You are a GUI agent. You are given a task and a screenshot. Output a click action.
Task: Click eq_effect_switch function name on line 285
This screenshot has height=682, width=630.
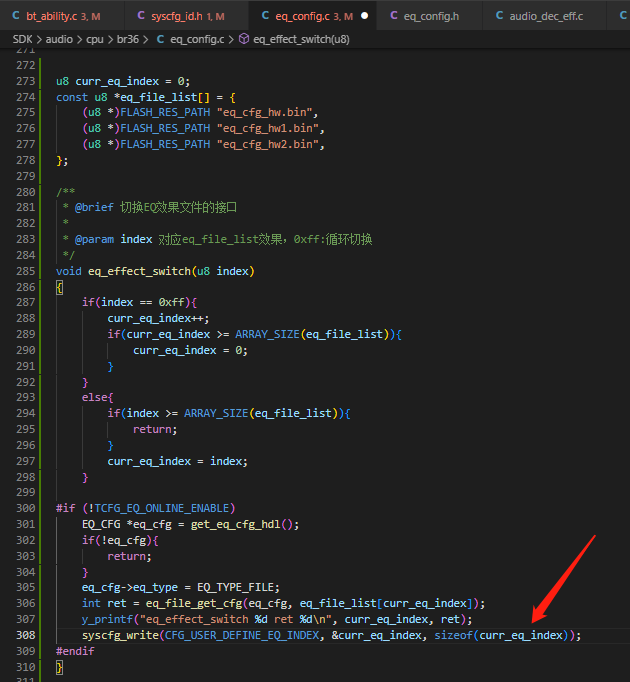[x=139, y=271]
